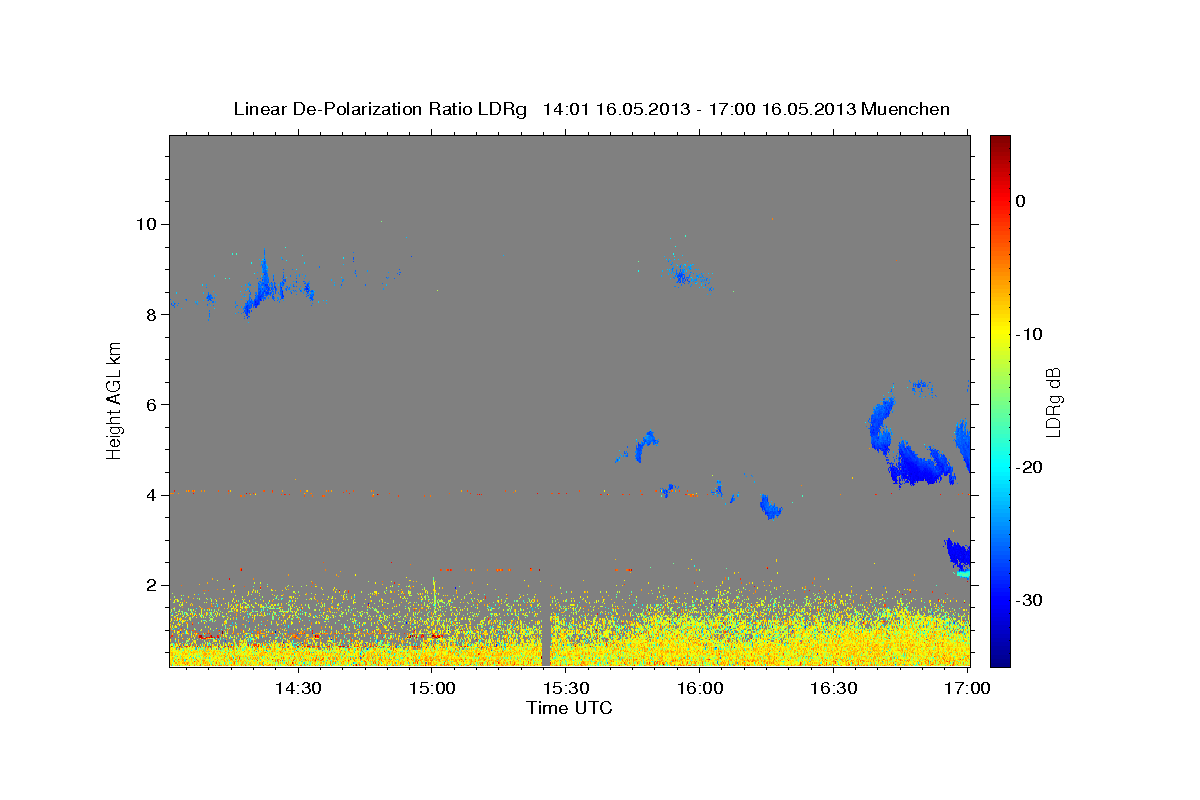Click the blue cloud echo near 15:55 at 9 km
The width and height of the screenshot is (1200, 800).
[685, 272]
